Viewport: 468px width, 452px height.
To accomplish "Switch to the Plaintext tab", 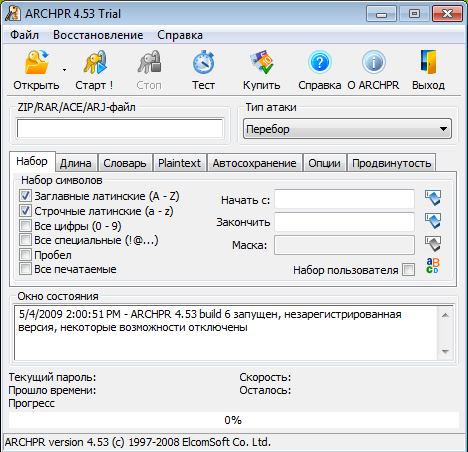I will coord(179,163).
